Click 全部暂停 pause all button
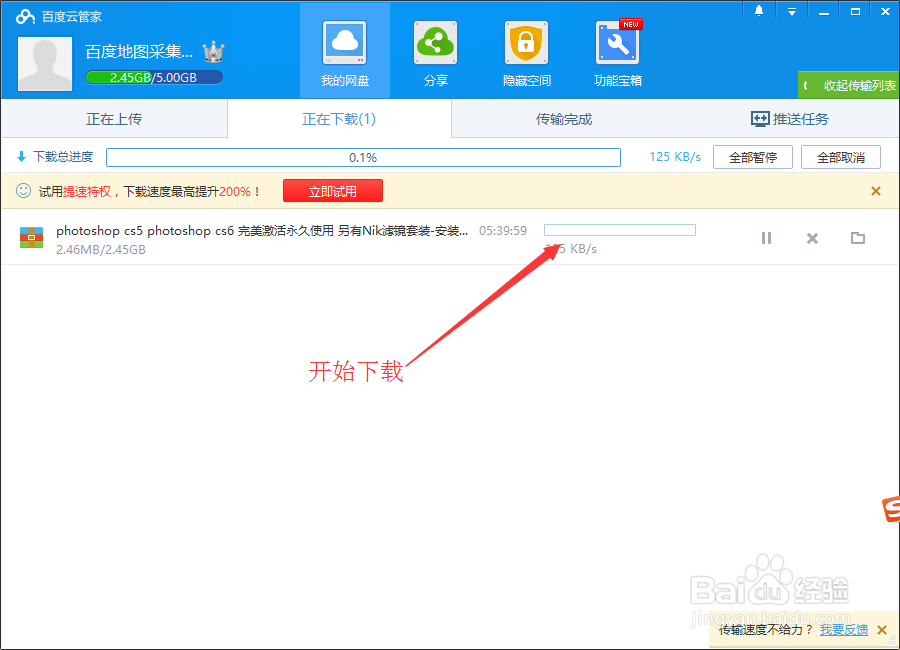This screenshot has width=900, height=650. [x=752, y=157]
